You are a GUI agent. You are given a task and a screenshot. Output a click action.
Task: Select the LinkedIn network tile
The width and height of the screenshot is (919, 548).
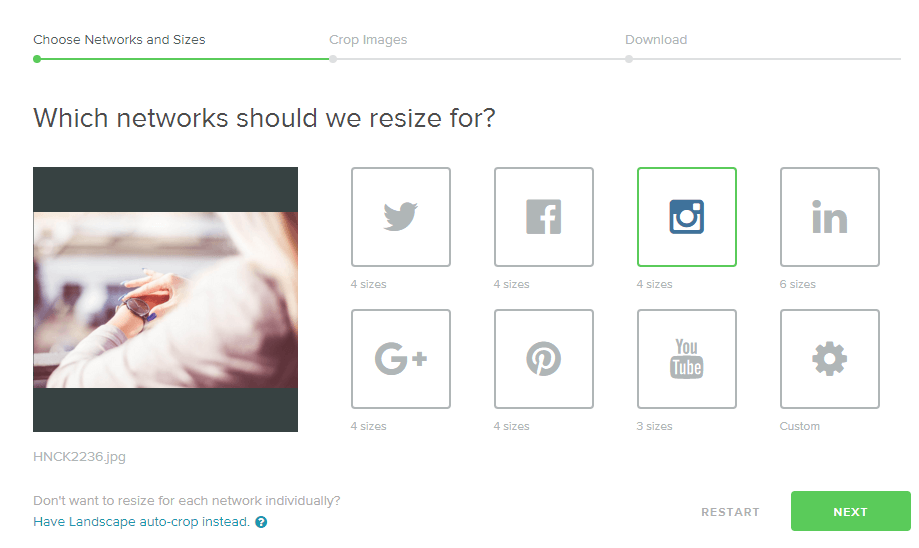click(x=830, y=217)
